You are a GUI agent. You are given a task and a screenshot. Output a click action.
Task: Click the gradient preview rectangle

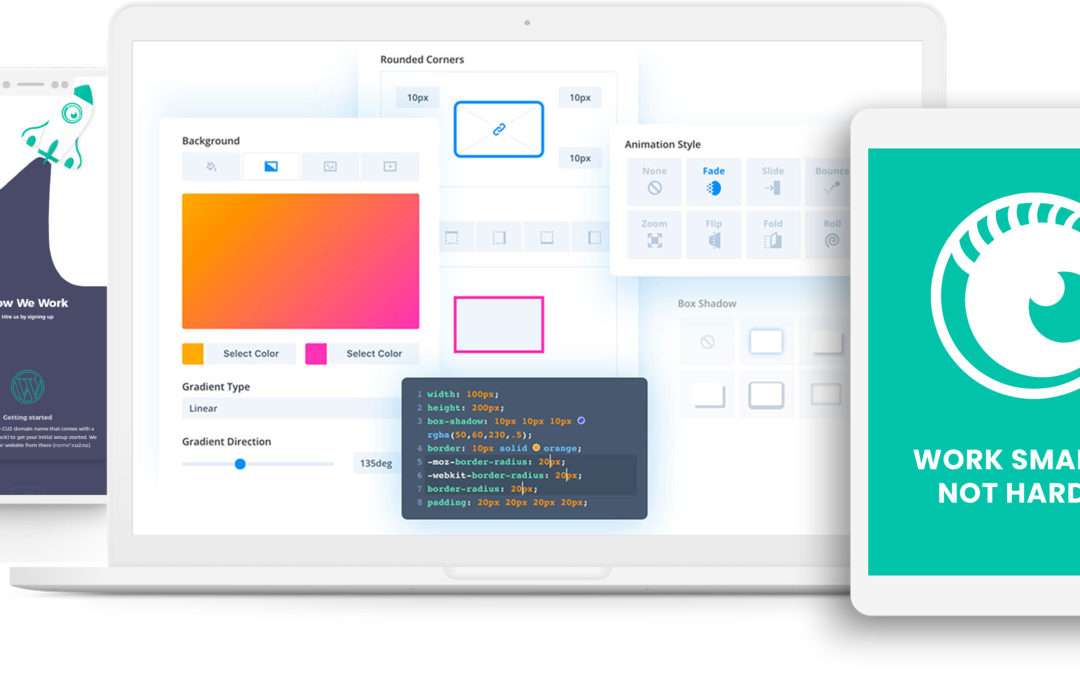coord(300,261)
